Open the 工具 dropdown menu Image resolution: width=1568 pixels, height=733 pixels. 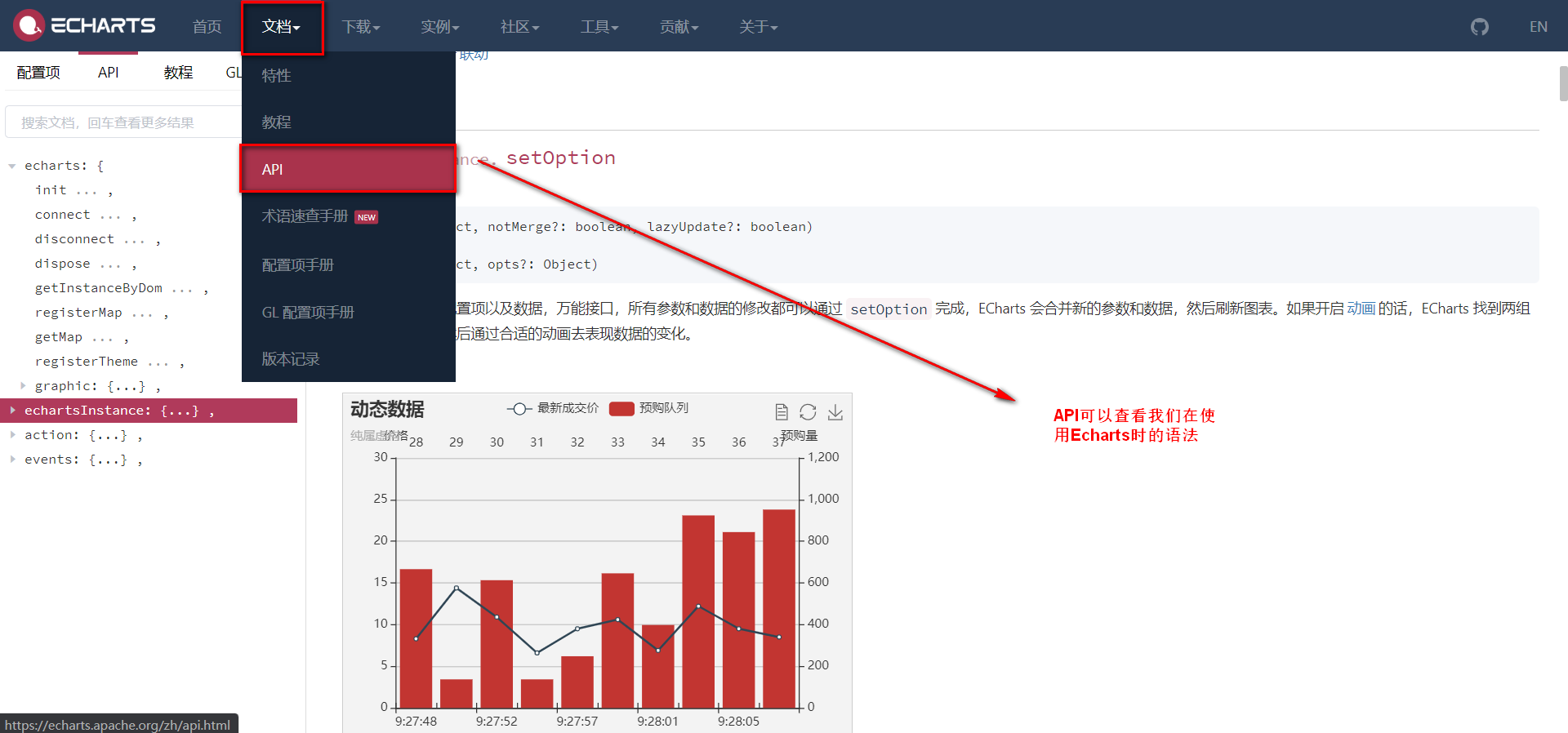(x=599, y=27)
